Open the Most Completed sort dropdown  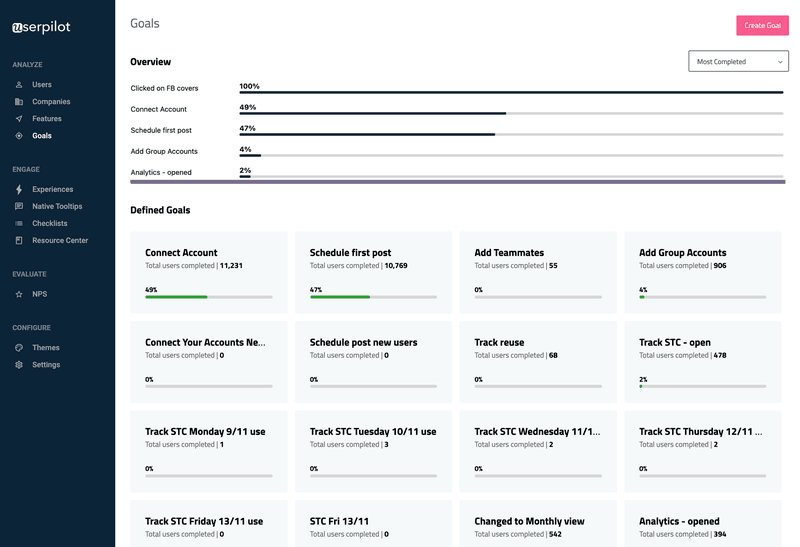(738, 62)
